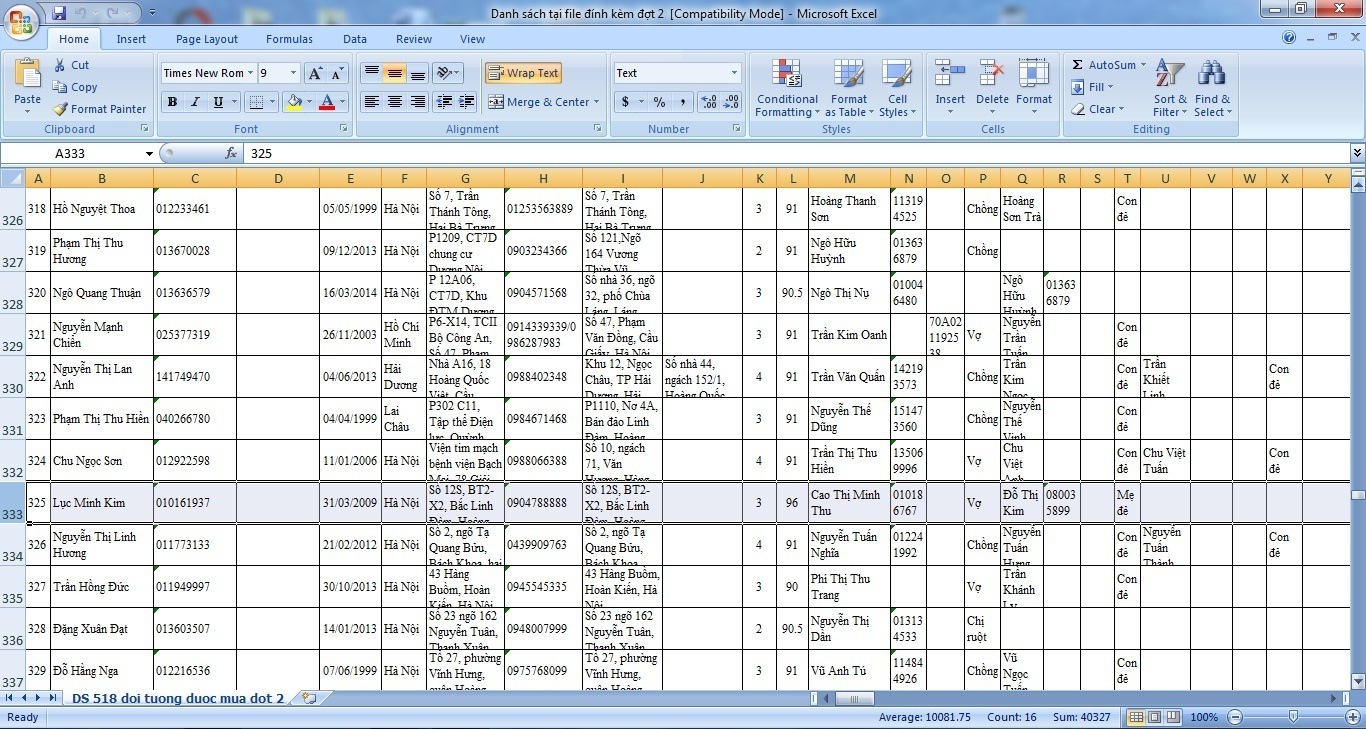Click the Merge & Center button

[x=539, y=102]
